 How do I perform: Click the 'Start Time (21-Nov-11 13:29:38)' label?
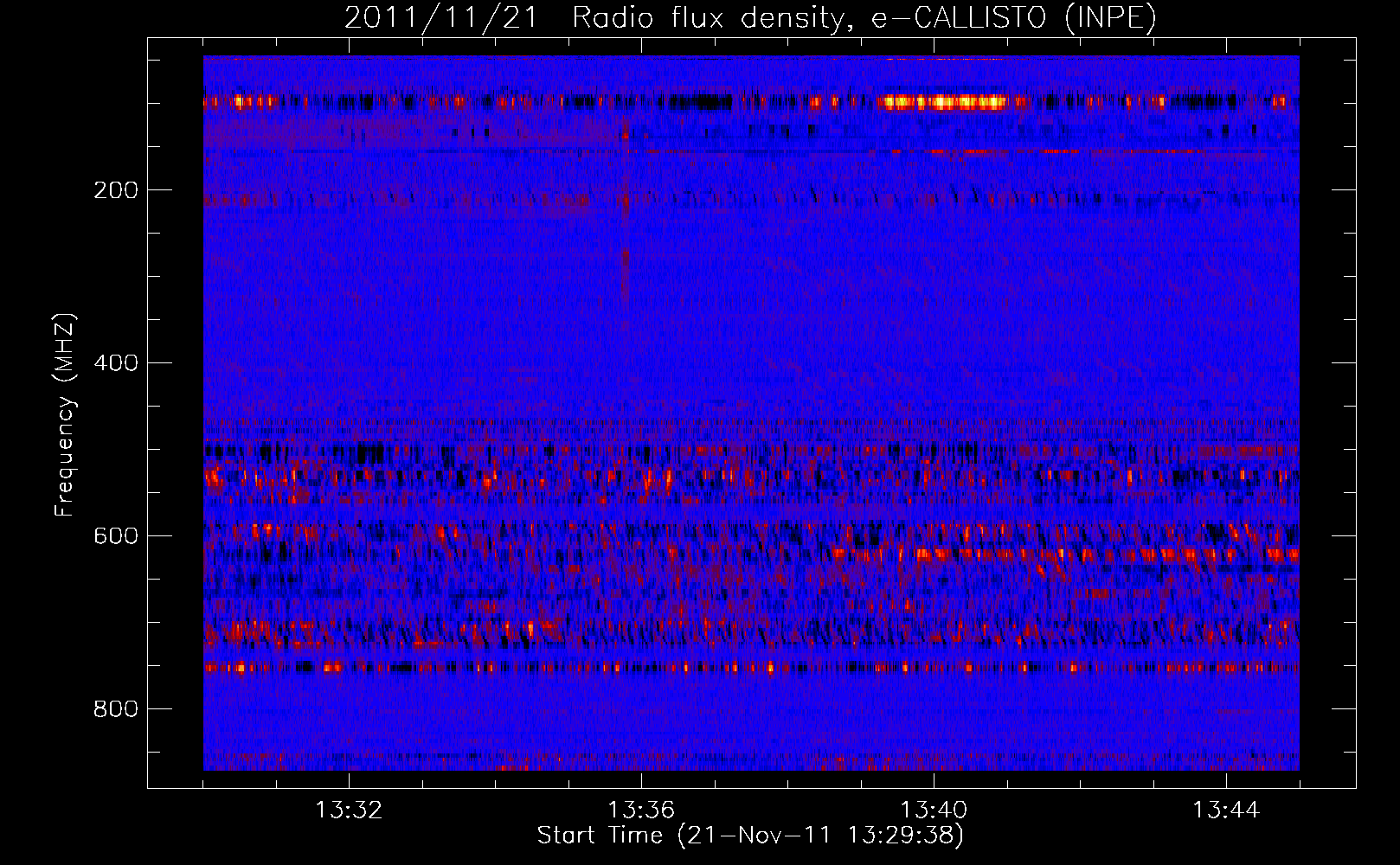click(750, 836)
